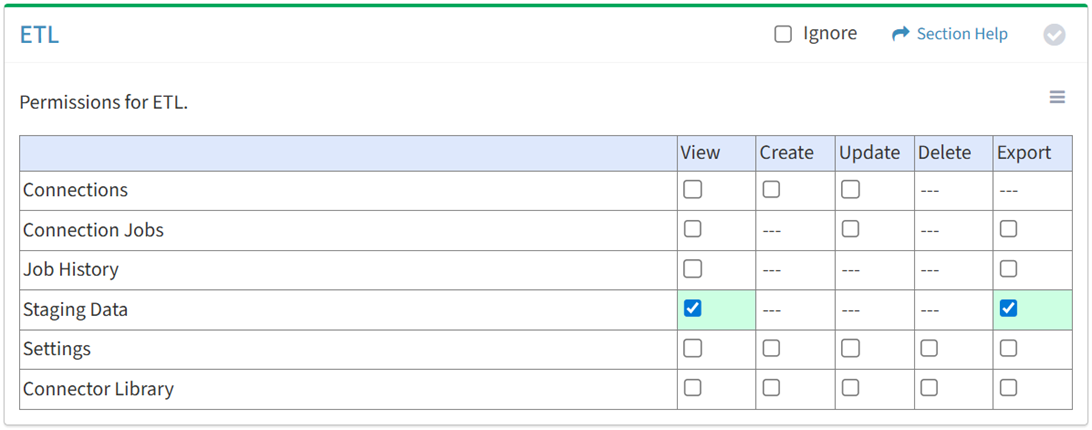Enable View permission for Connection Jobs

pos(692,229)
